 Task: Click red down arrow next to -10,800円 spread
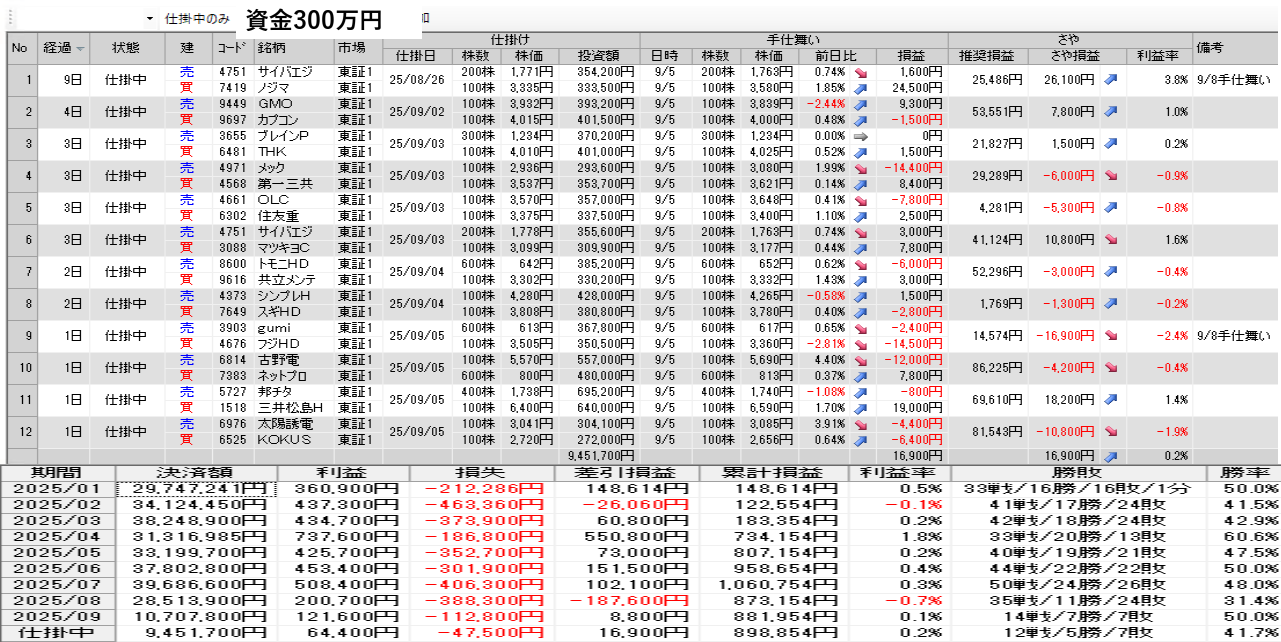click(x=1110, y=432)
